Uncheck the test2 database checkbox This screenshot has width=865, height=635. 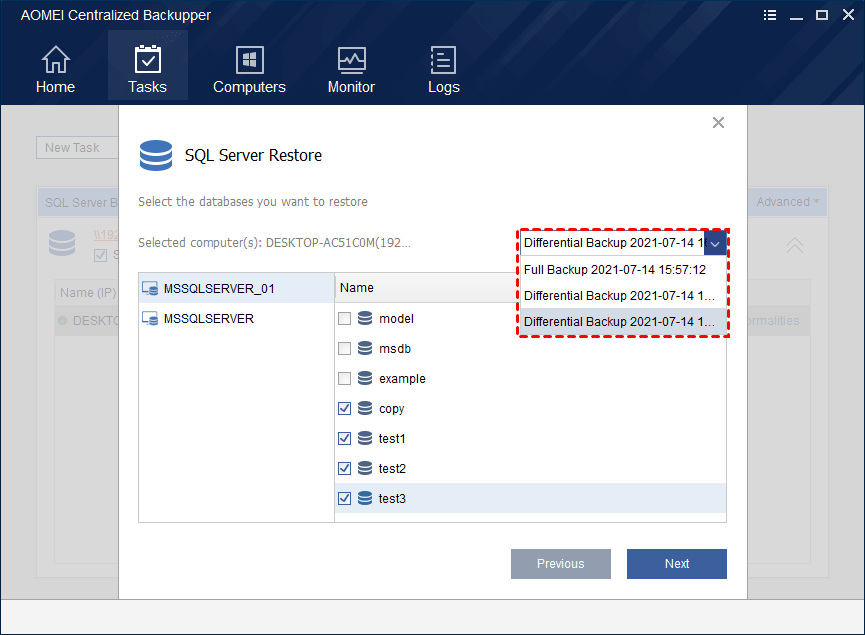pos(344,468)
